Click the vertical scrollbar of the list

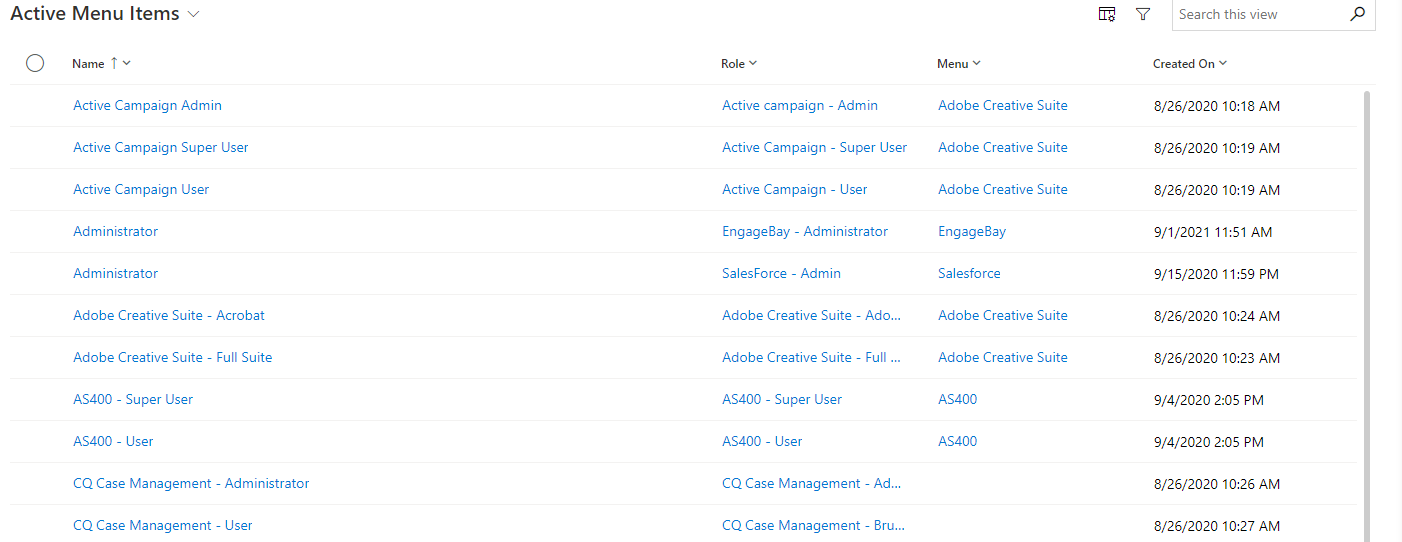1366,300
